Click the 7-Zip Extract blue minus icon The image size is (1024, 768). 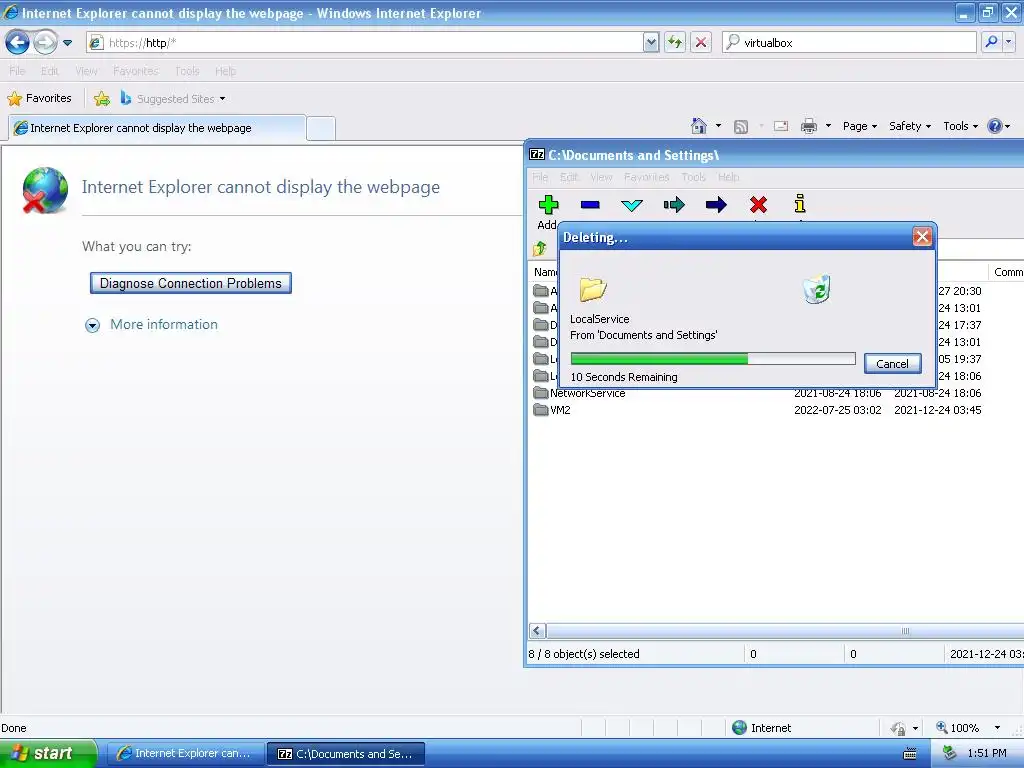coord(590,205)
